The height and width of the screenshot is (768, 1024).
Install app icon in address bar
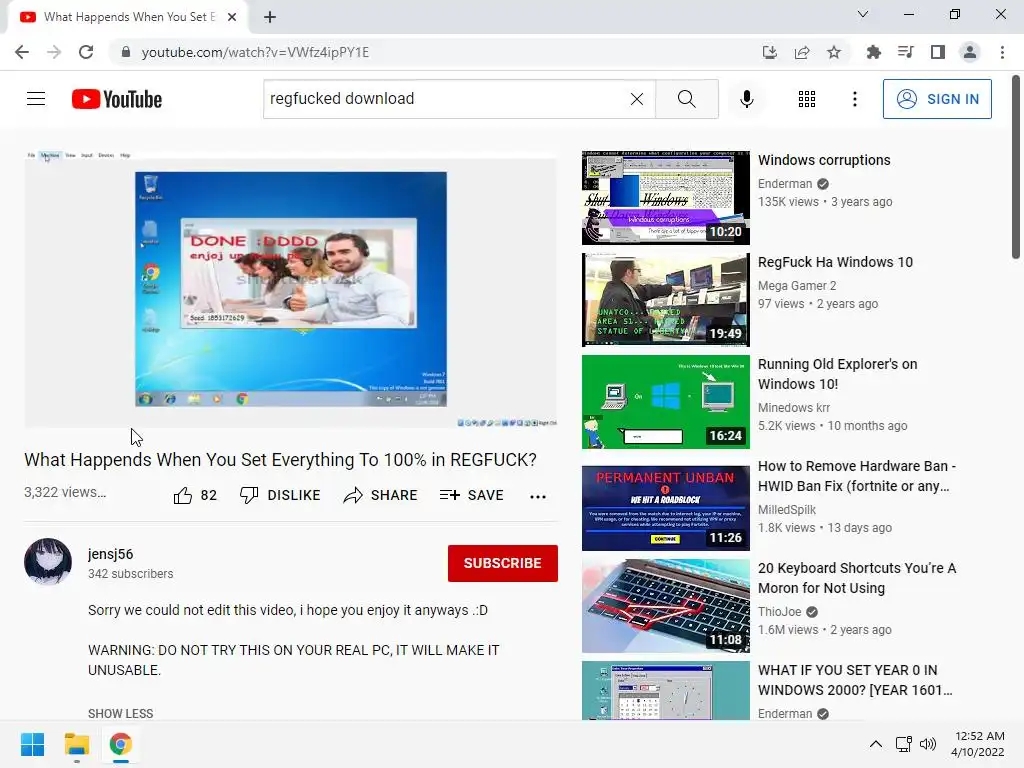[769, 52]
